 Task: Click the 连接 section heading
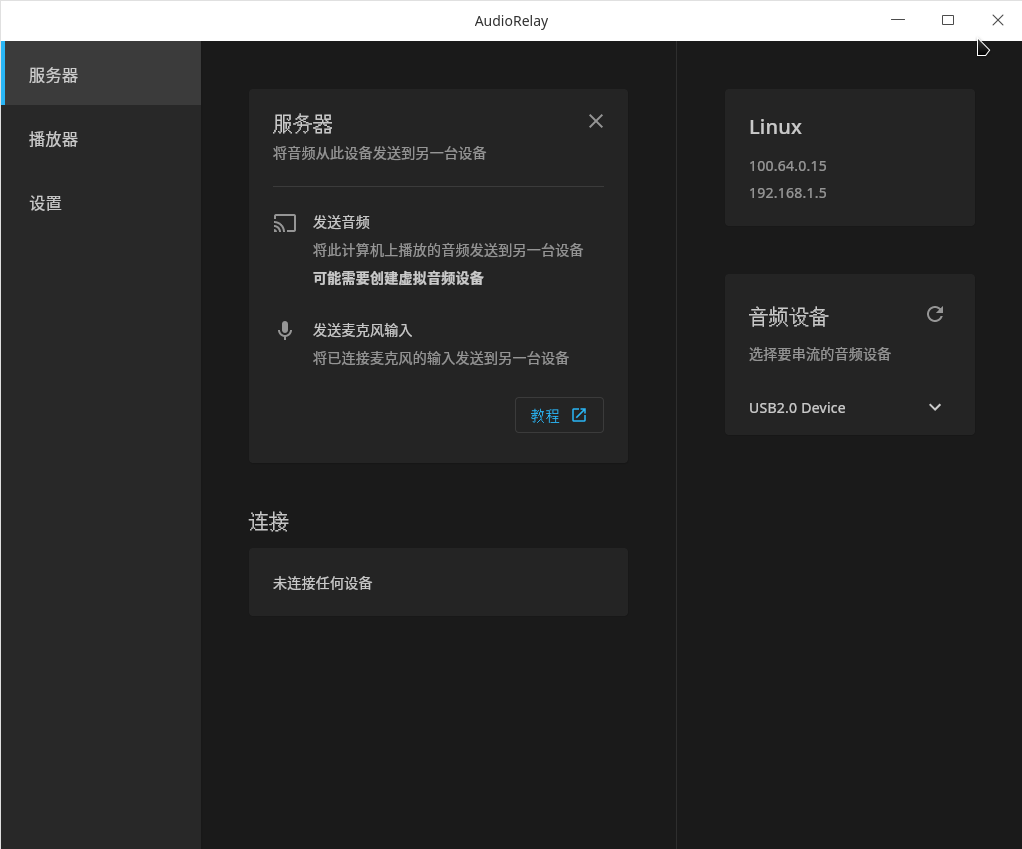point(269,522)
